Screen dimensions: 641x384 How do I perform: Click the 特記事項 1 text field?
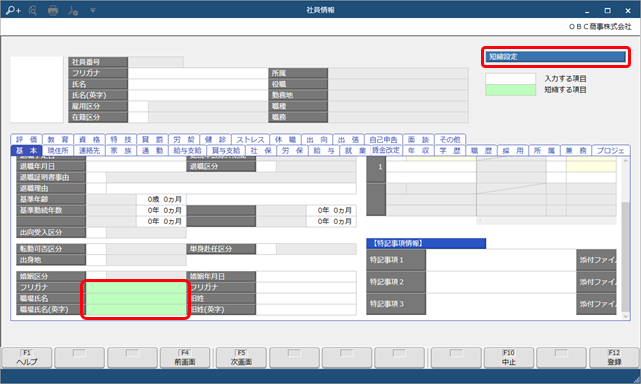(501, 260)
